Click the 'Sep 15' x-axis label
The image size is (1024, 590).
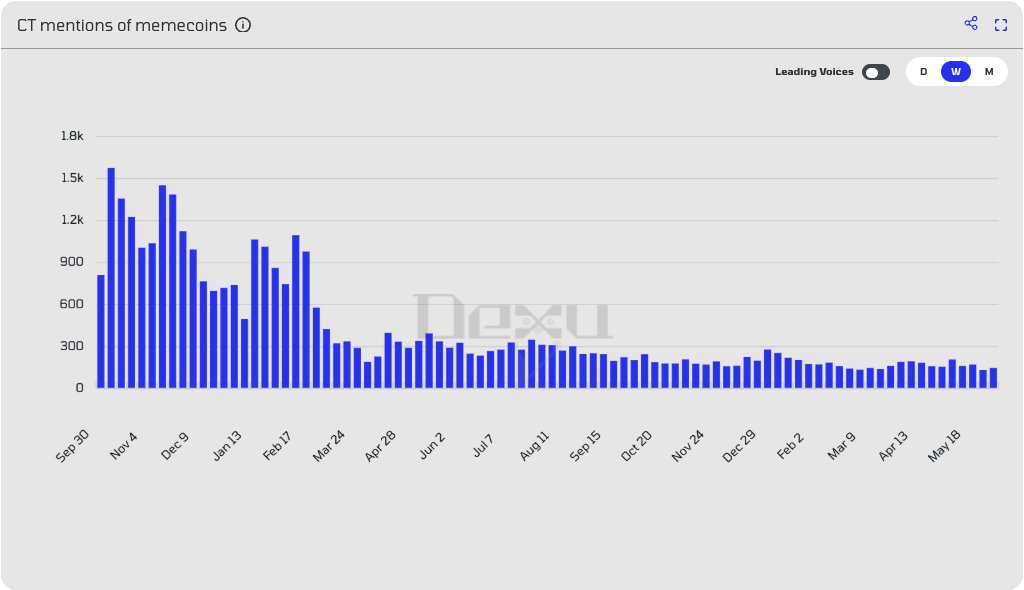click(585, 446)
